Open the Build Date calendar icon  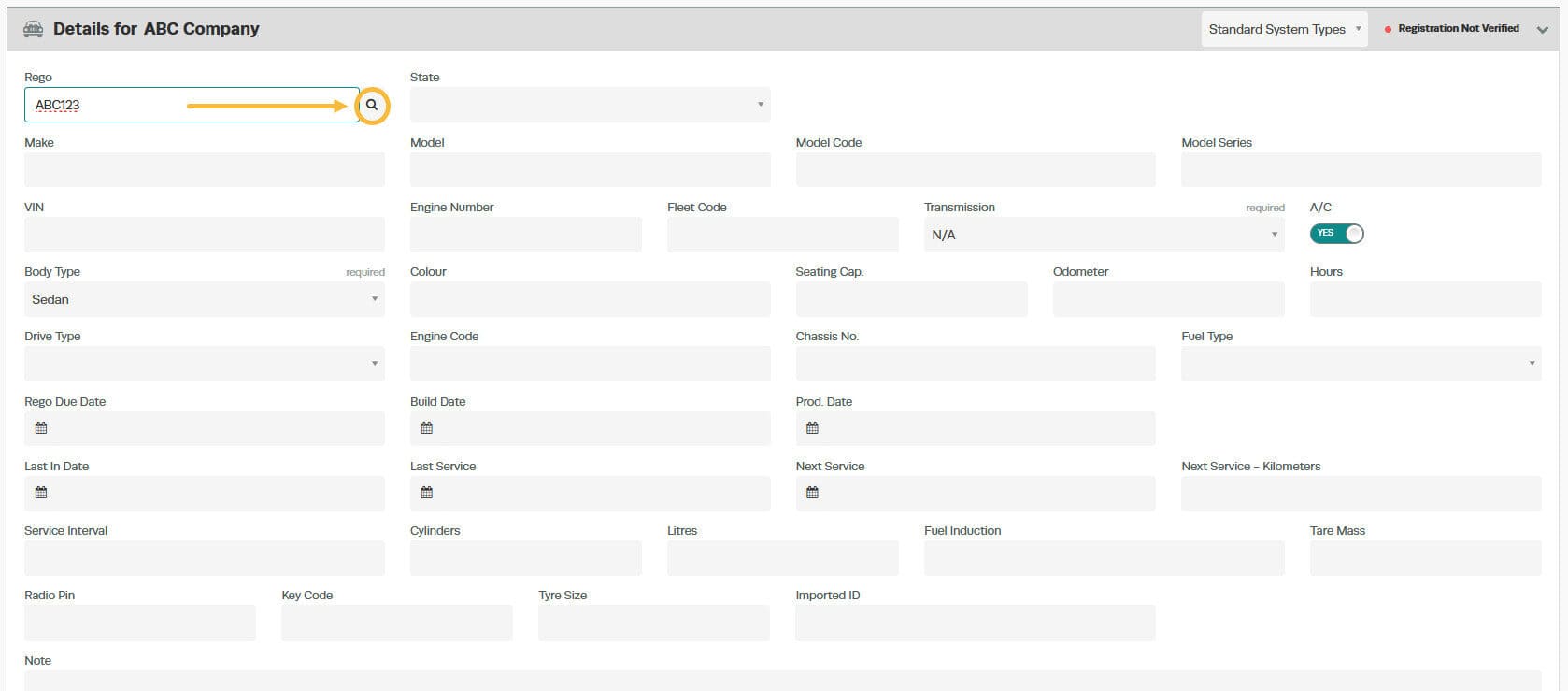[x=427, y=428]
